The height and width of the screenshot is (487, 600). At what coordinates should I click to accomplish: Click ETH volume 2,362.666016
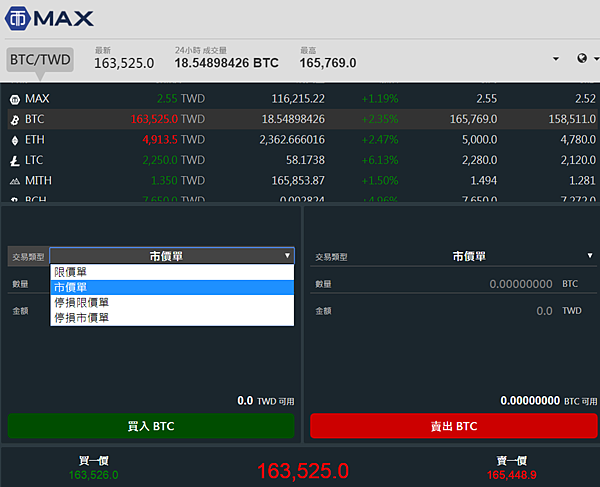(292, 140)
